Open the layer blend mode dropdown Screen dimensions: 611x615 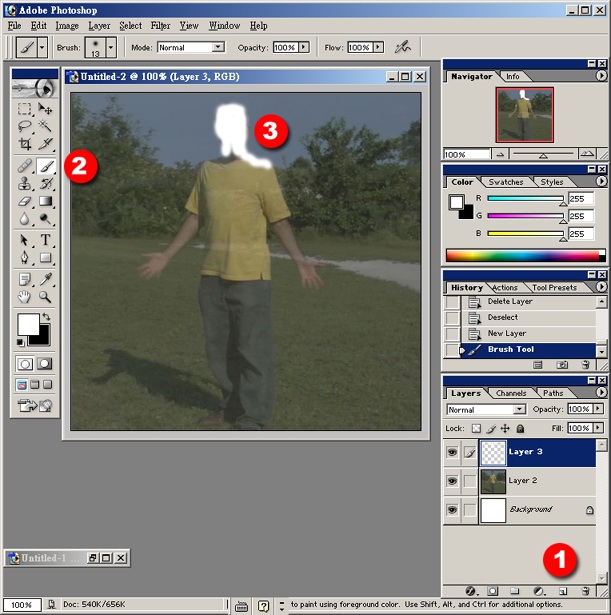[519, 410]
